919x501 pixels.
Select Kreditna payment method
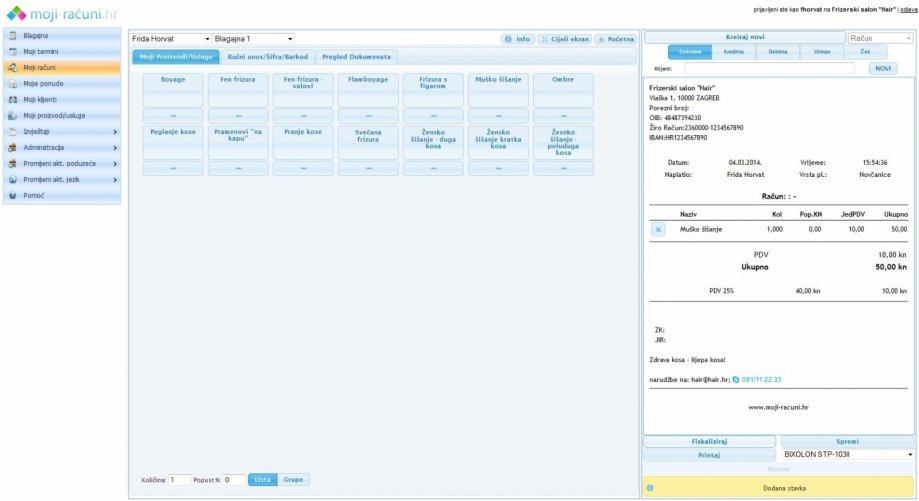click(x=733, y=52)
